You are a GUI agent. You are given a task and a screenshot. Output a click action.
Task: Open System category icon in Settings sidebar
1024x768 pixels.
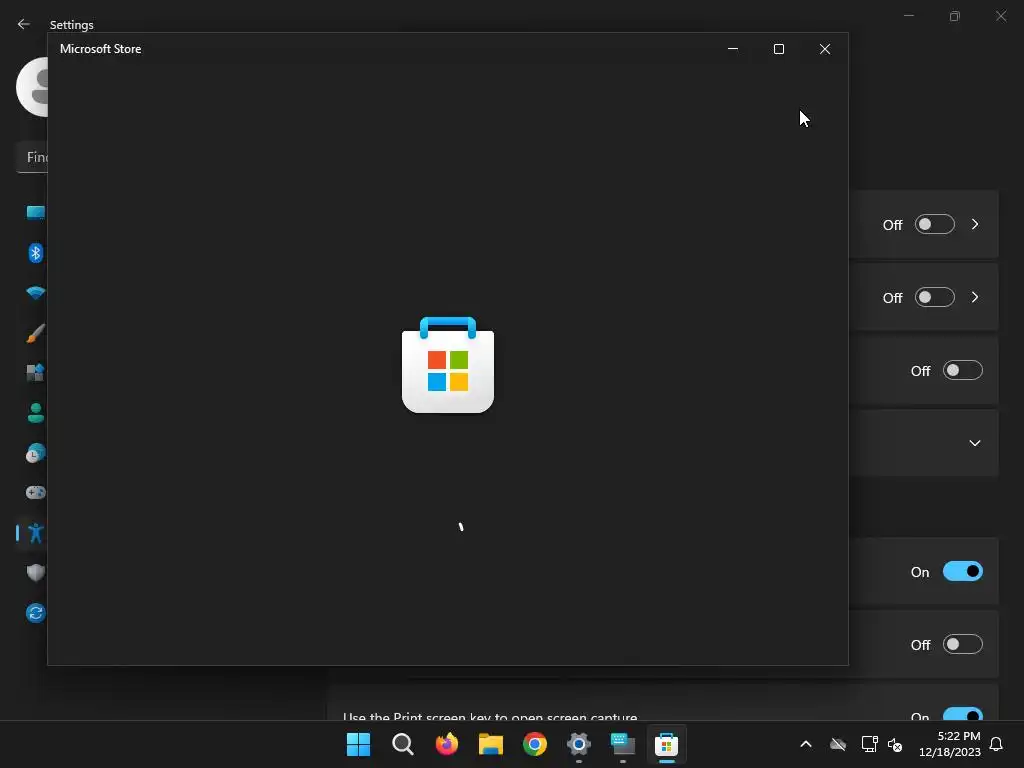point(36,212)
